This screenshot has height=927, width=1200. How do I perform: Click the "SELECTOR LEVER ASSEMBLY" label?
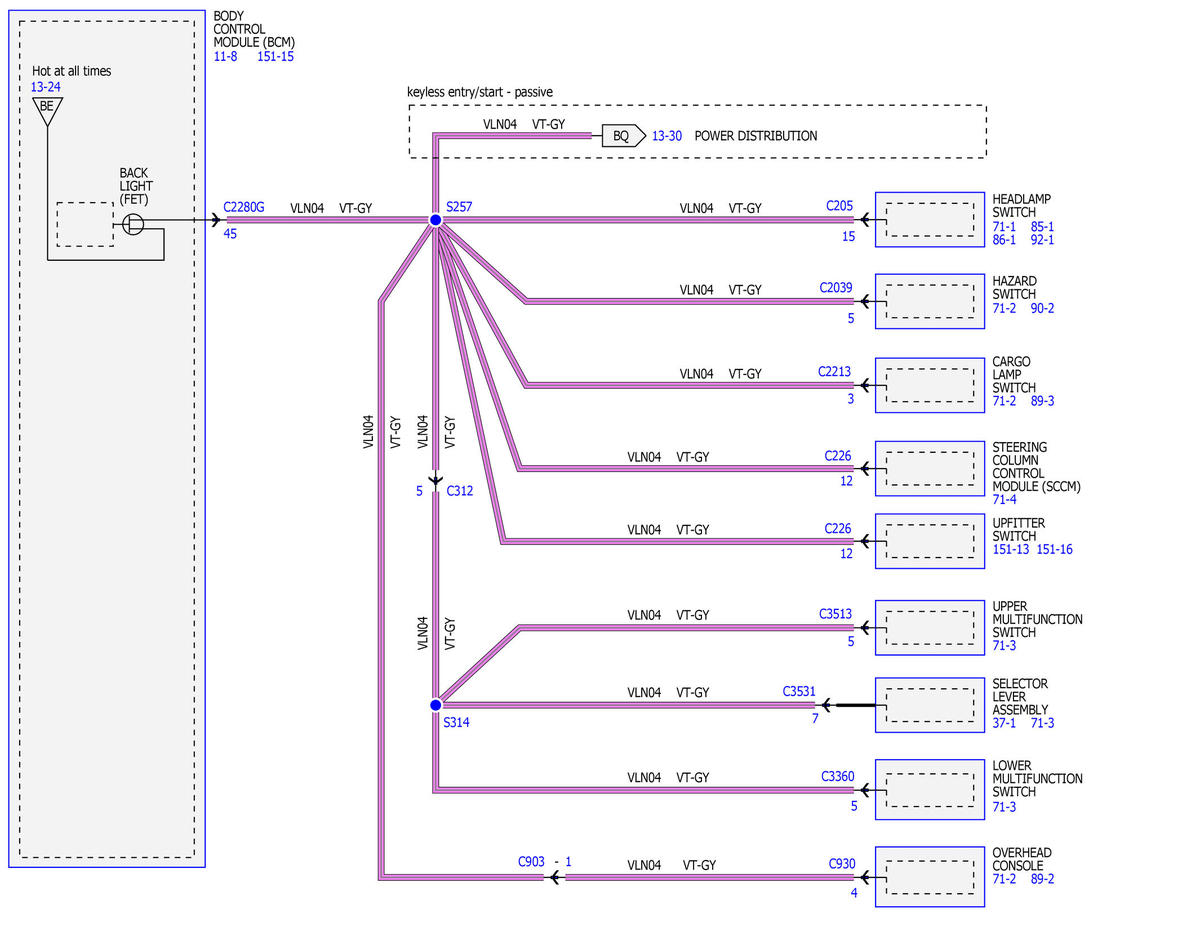click(x=1020, y=697)
